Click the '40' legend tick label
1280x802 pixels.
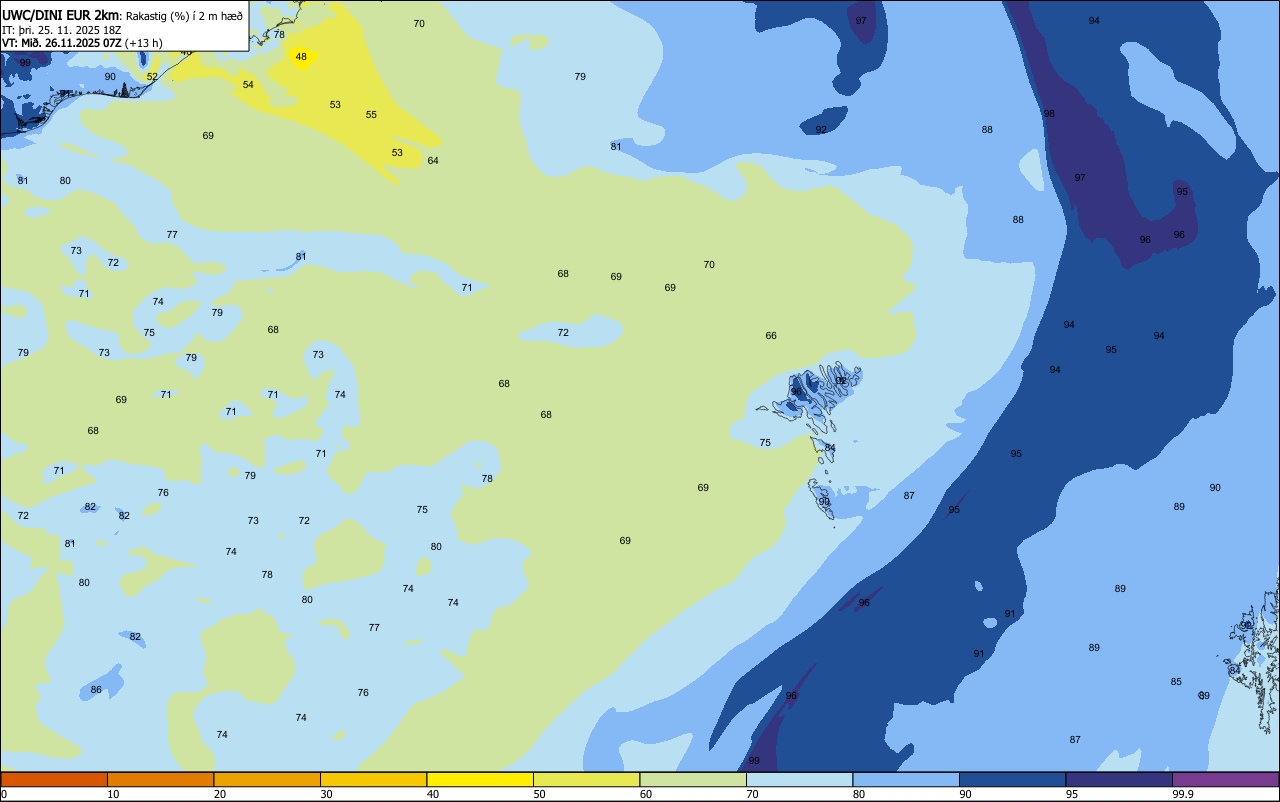coord(434,794)
